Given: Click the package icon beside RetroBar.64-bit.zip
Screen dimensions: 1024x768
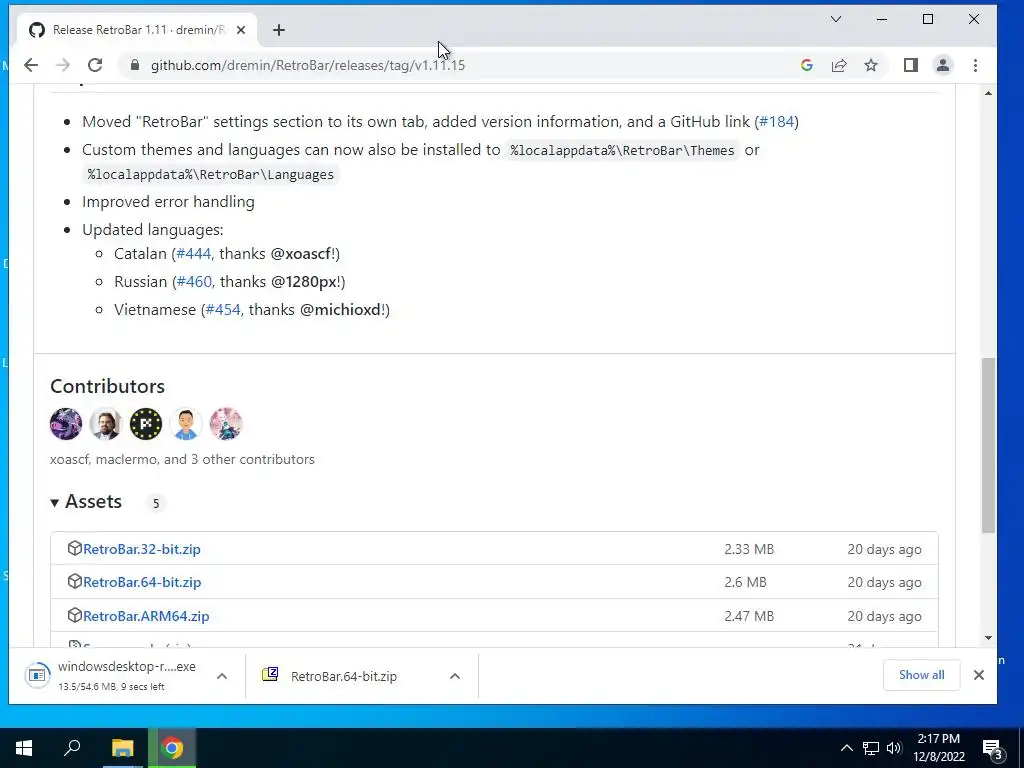Looking at the screenshot, I should [74, 582].
